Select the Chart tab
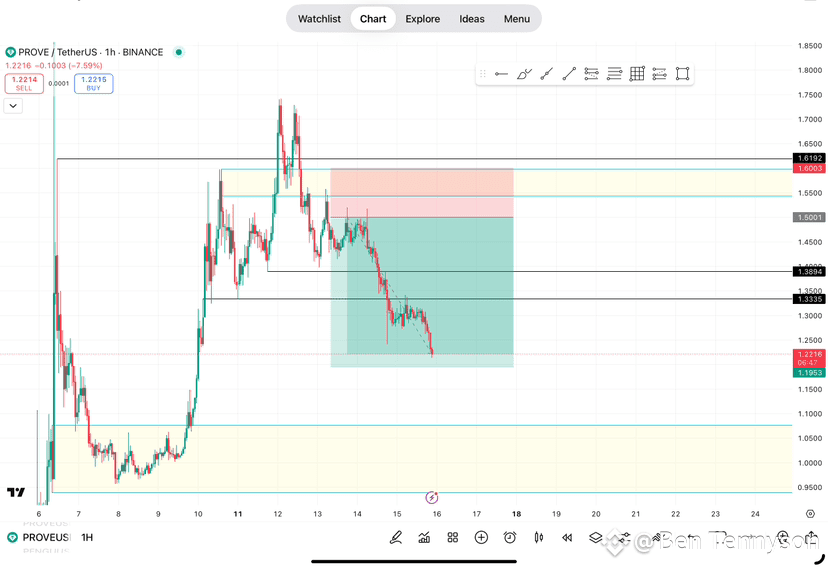The image size is (828, 568). pyautogui.click(x=373, y=18)
